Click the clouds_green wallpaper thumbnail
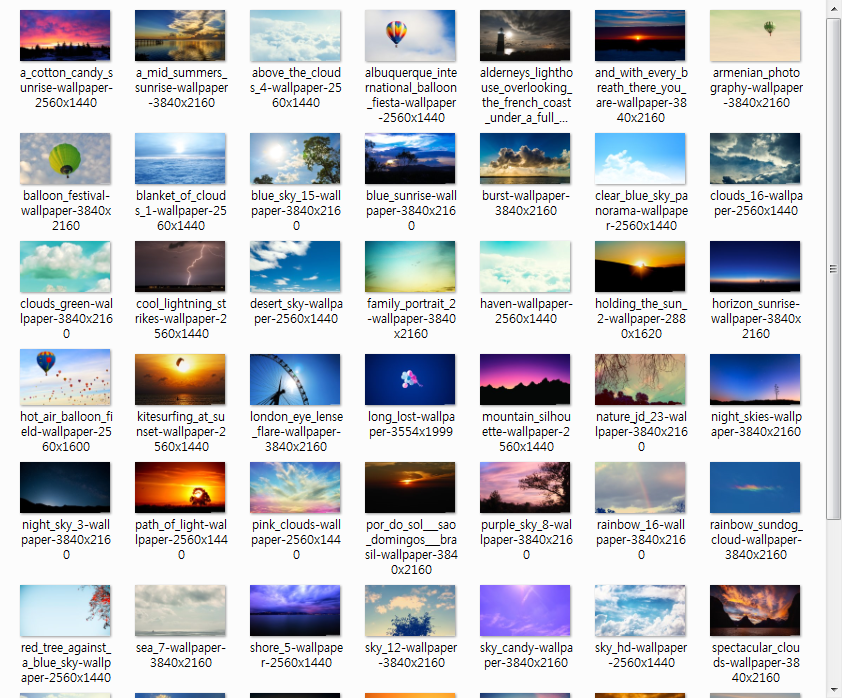 [x=65, y=266]
